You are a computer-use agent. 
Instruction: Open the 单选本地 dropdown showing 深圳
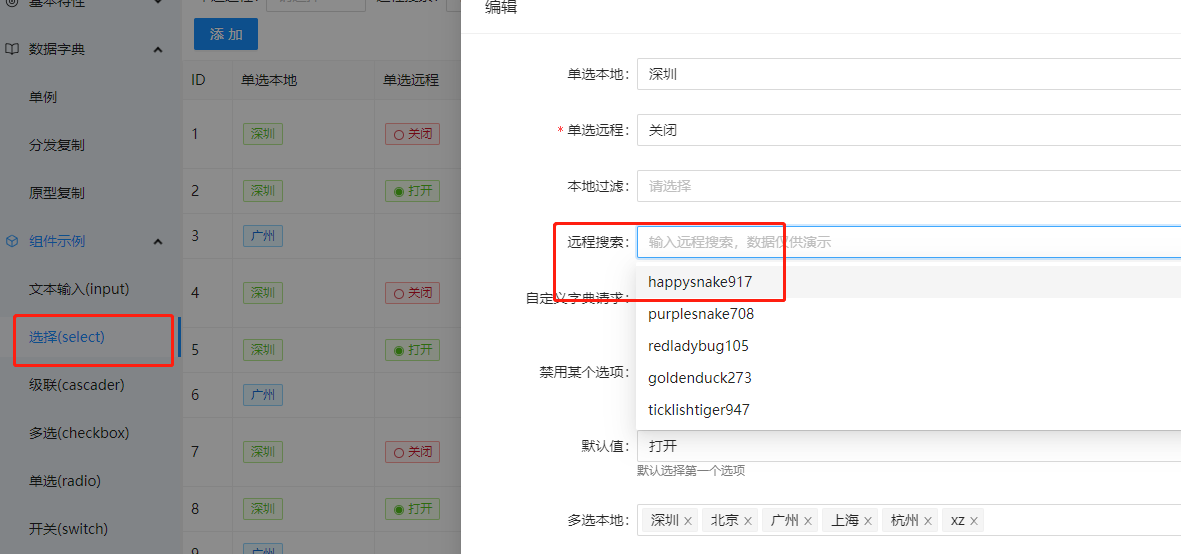pyautogui.click(x=908, y=75)
